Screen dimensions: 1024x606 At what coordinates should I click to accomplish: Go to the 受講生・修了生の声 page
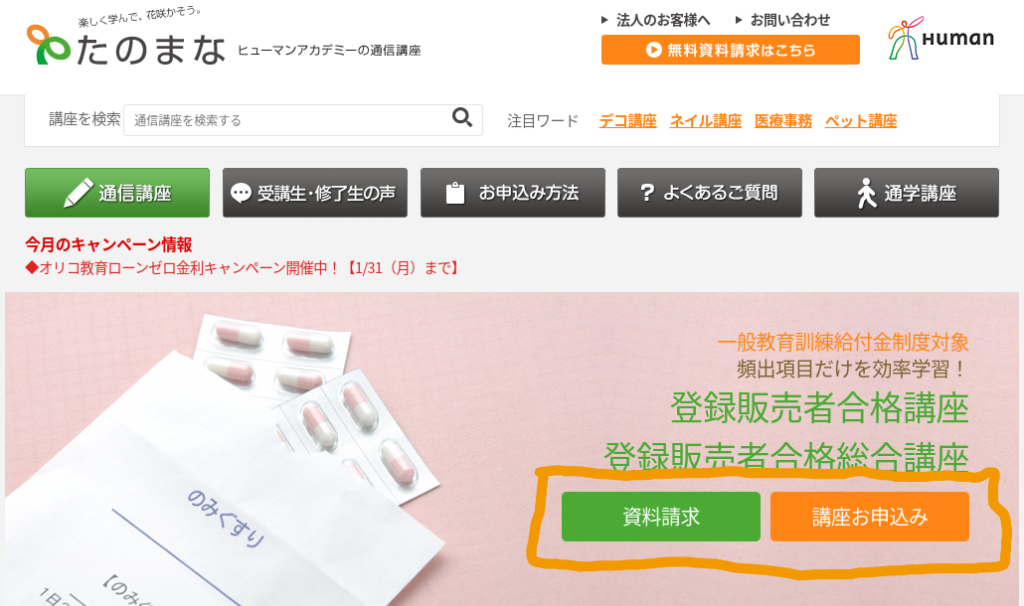(315, 193)
